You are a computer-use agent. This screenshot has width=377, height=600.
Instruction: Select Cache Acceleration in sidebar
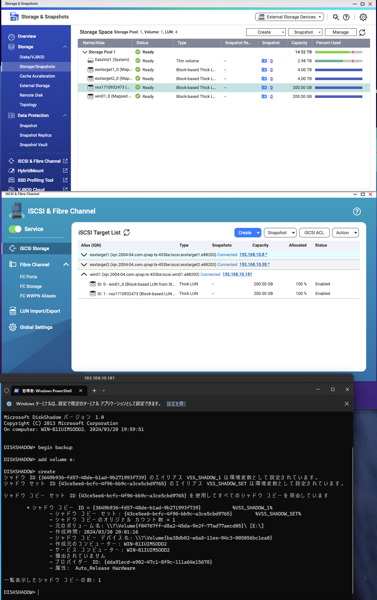37,76
